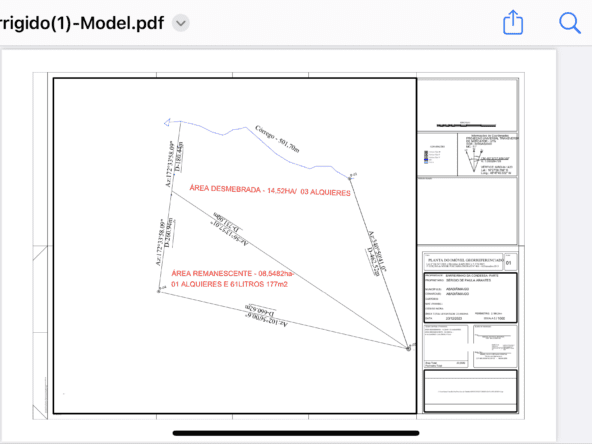Select the red ÁREA DESMEBRADA 14,52HA label
The height and width of the screenshot is (444, 592).
(x=270, y=190)
